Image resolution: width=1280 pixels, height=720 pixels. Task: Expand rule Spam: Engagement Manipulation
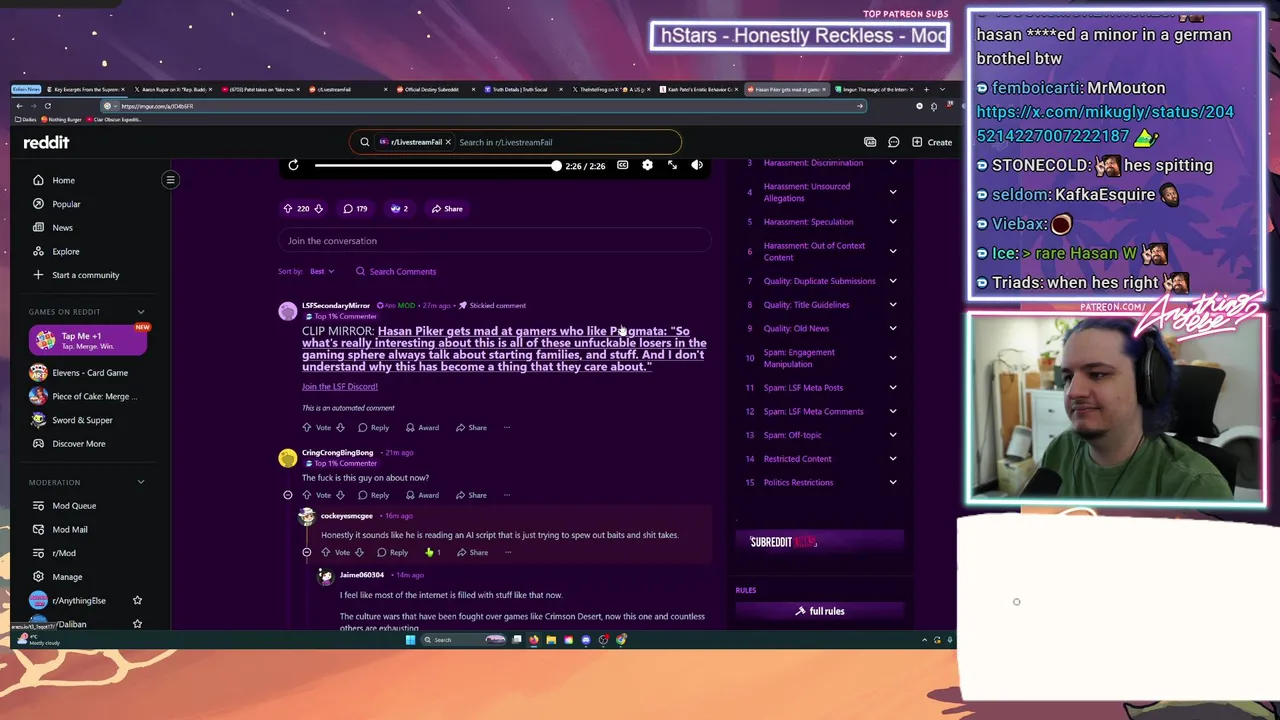pos(893,358)
